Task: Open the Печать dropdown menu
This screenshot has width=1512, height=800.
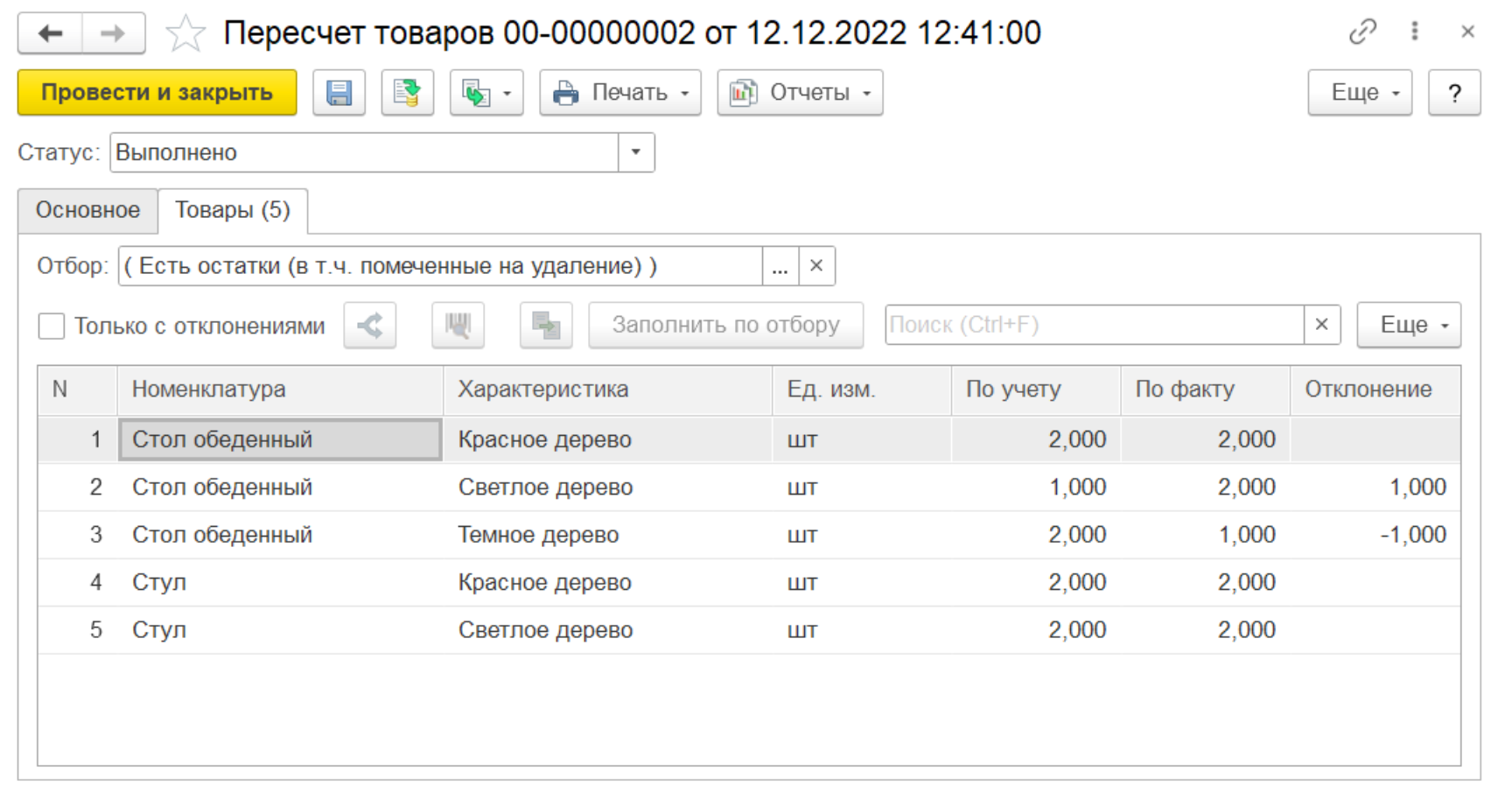Action: coord(619,93)
